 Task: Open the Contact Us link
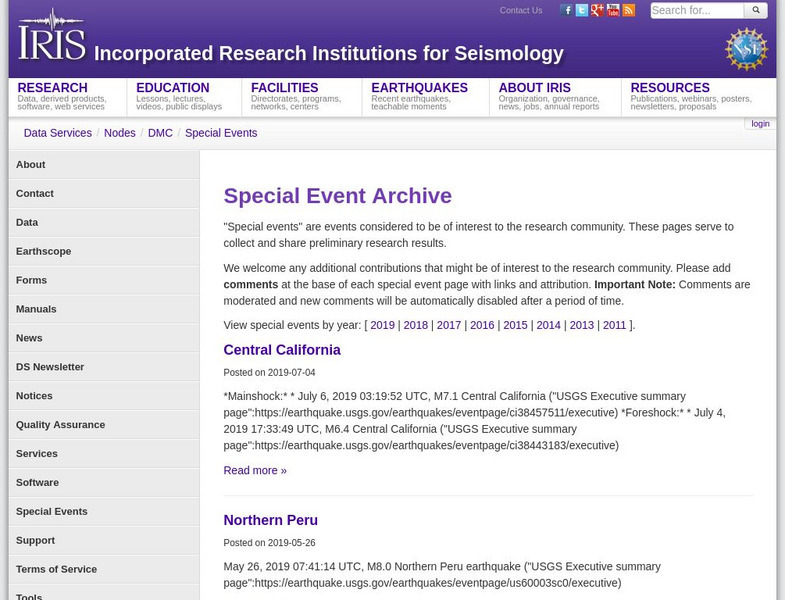click(521, 10)
